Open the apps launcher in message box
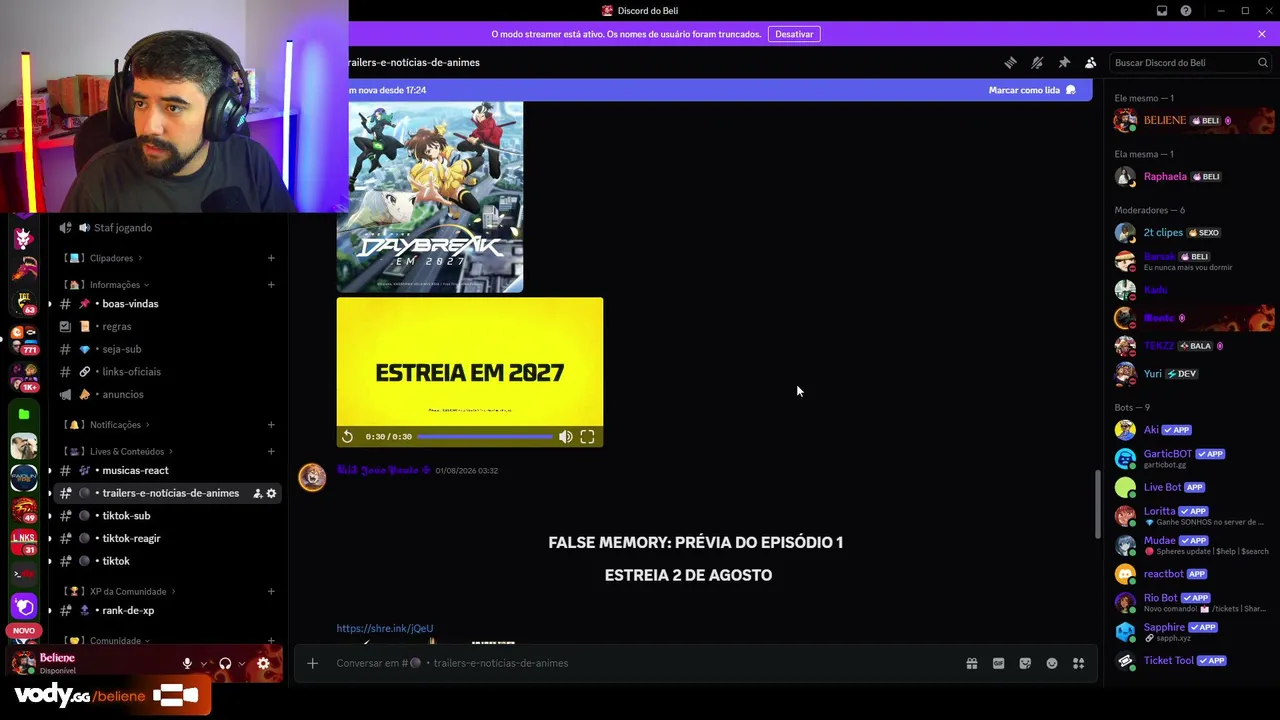Viewport: 1280px width, 720px height. click(1079, 663)
